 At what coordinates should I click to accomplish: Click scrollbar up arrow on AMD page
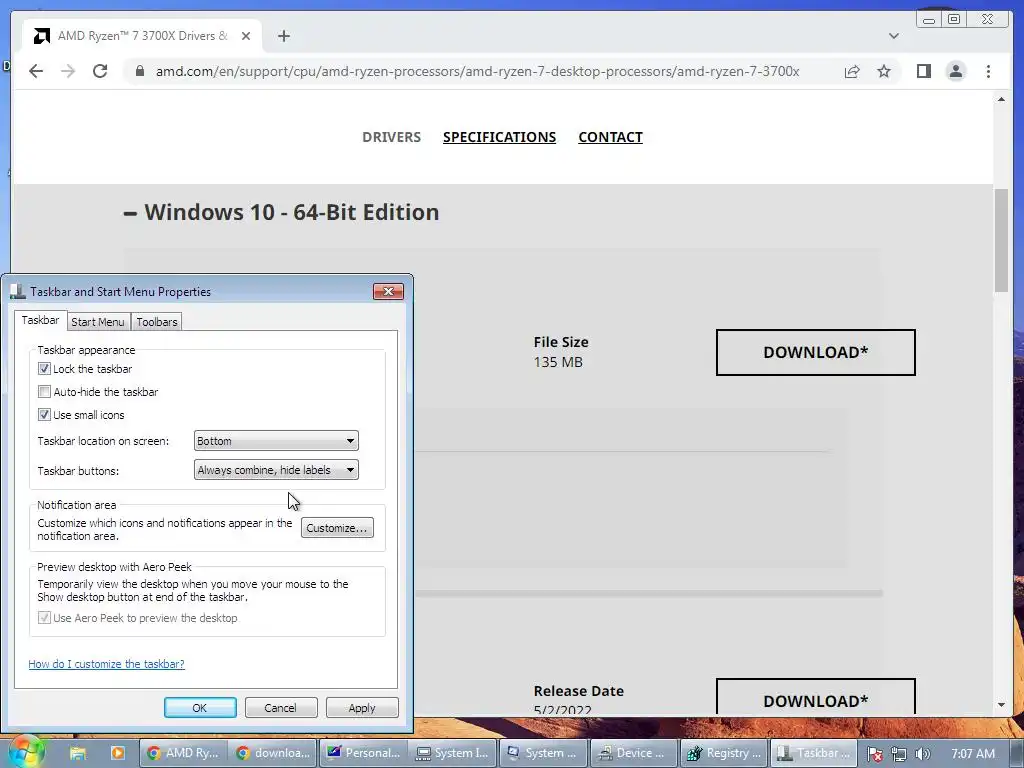[x=1001, y=99]
